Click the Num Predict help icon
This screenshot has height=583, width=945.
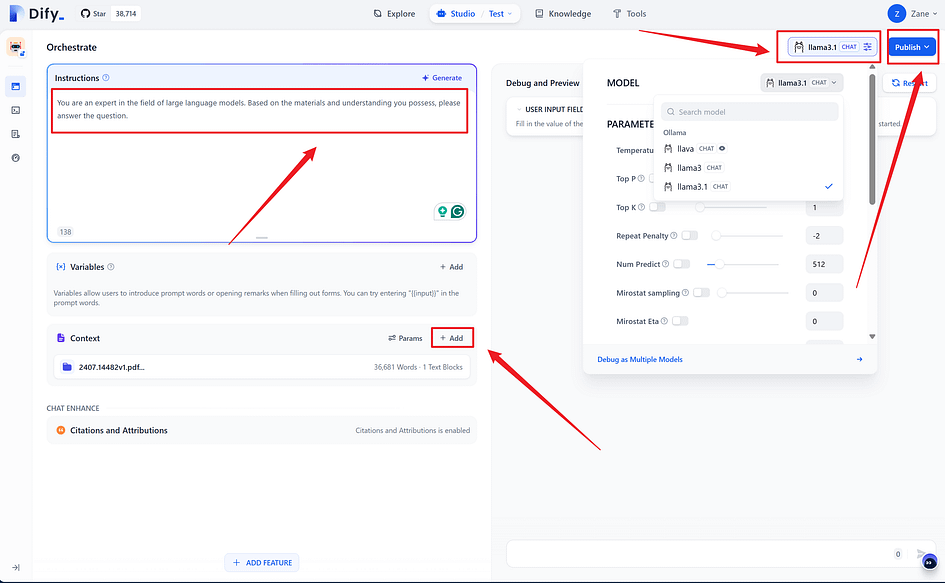tap(665, 263)
